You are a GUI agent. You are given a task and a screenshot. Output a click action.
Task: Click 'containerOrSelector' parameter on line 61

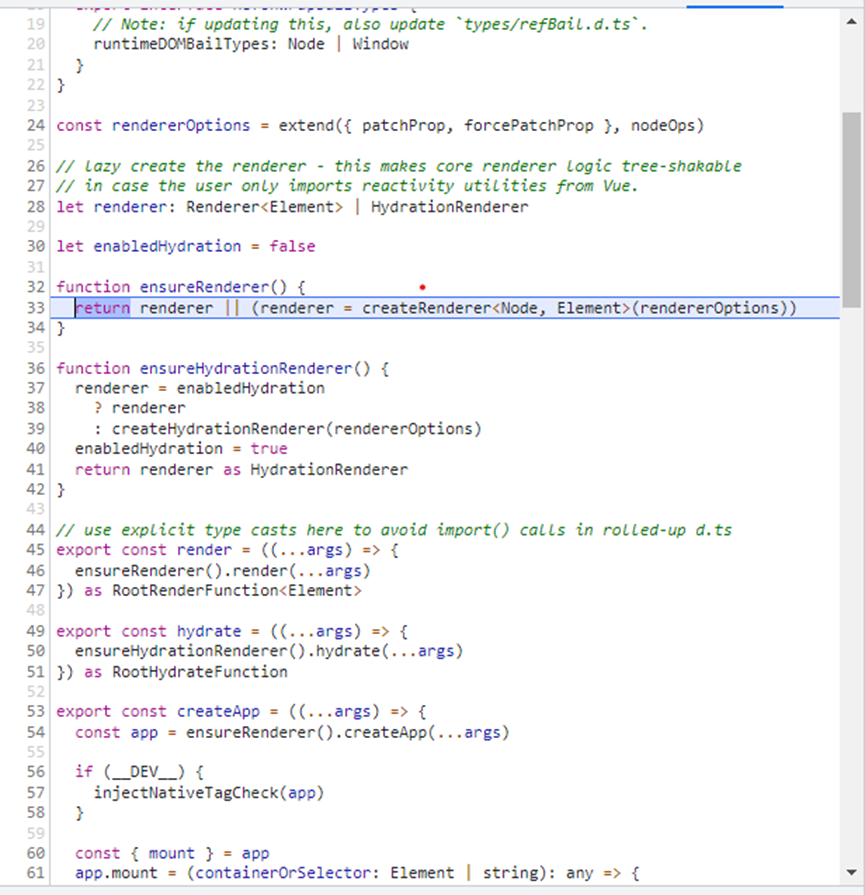[x=283, y=873]
